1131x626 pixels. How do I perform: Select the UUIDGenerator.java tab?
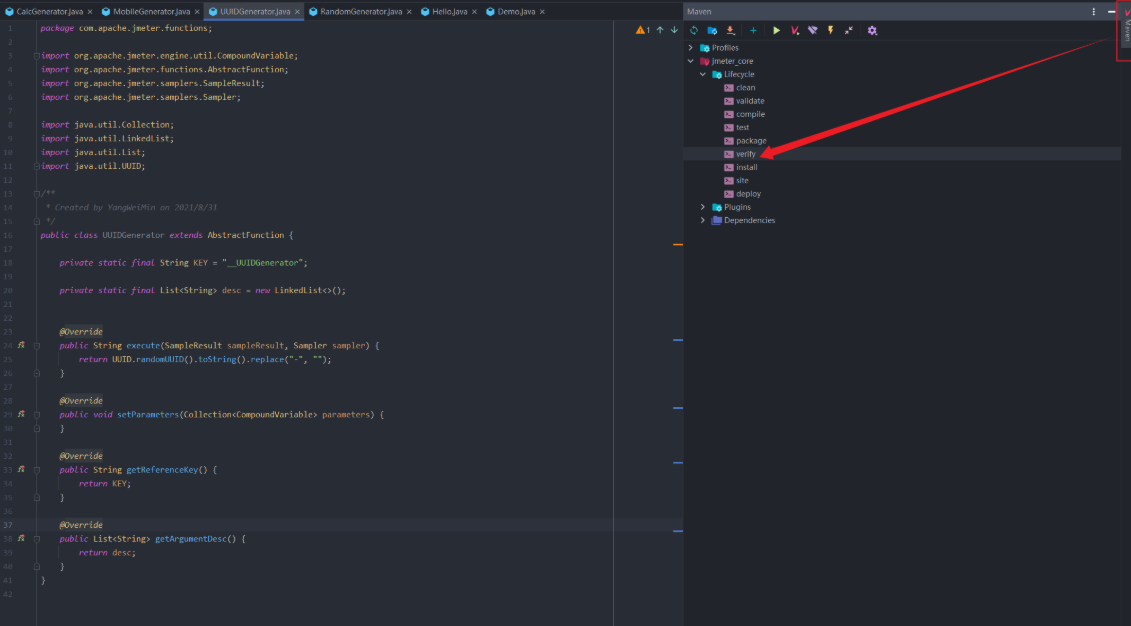[255, 12]
